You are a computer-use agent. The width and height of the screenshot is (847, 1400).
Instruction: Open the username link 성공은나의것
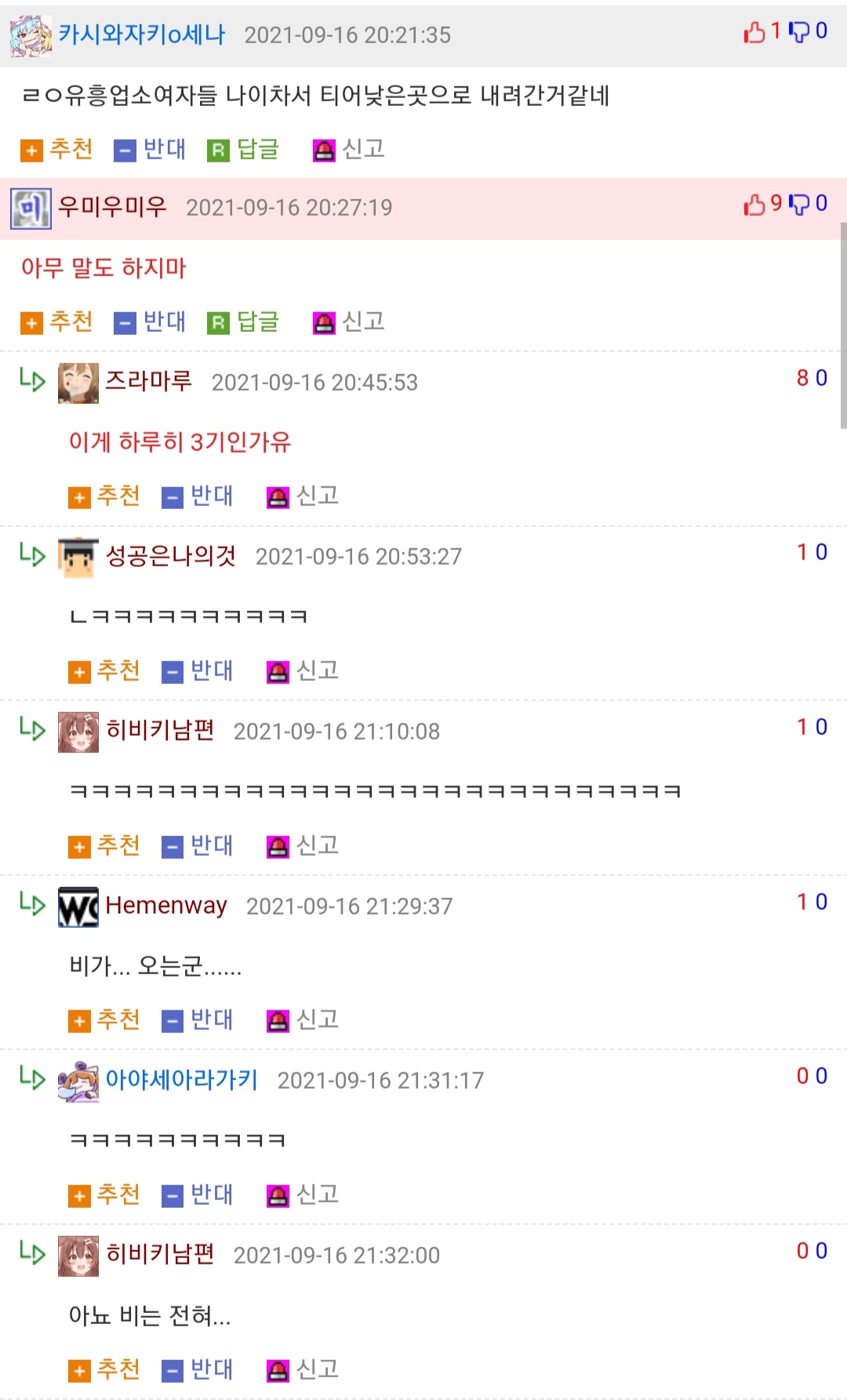(171, 556)
